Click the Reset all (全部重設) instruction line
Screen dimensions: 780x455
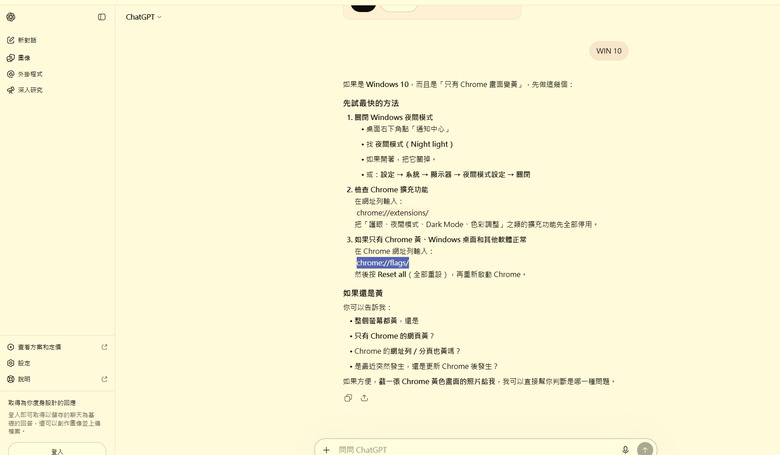tap(440, 274)
